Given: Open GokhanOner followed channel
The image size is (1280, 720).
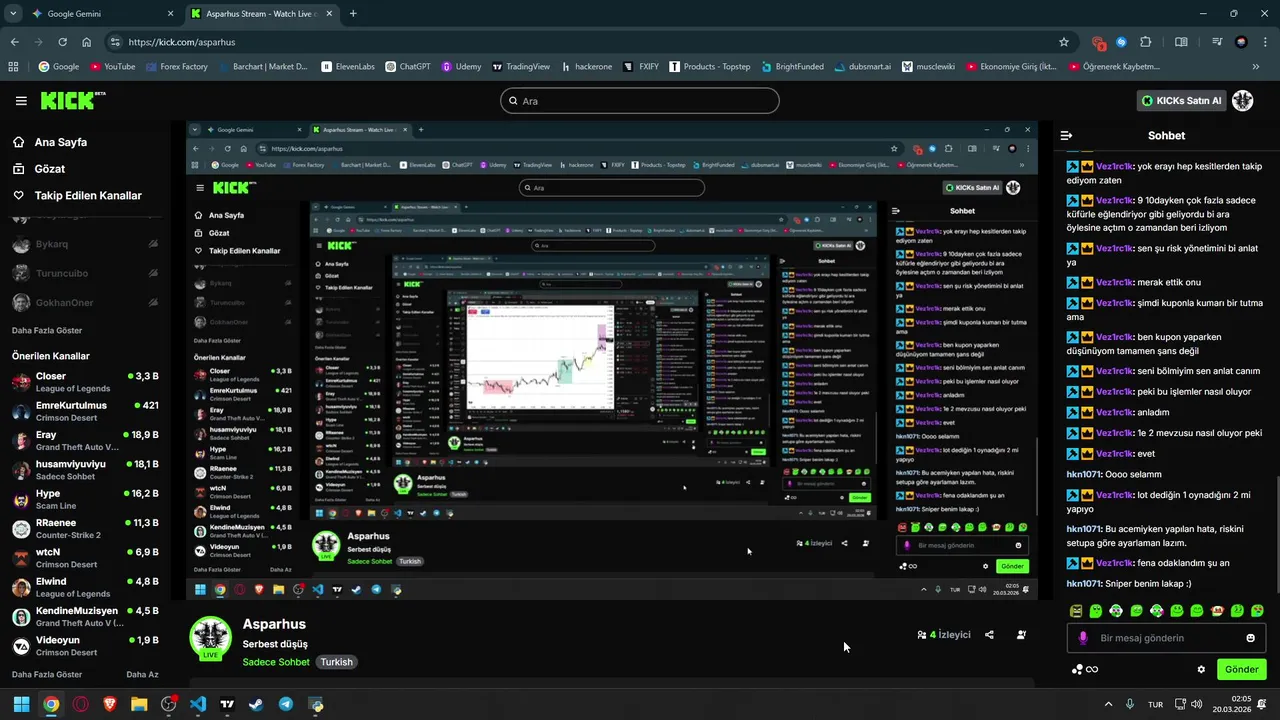Looking at the screenshot, I should coord(85,303).
